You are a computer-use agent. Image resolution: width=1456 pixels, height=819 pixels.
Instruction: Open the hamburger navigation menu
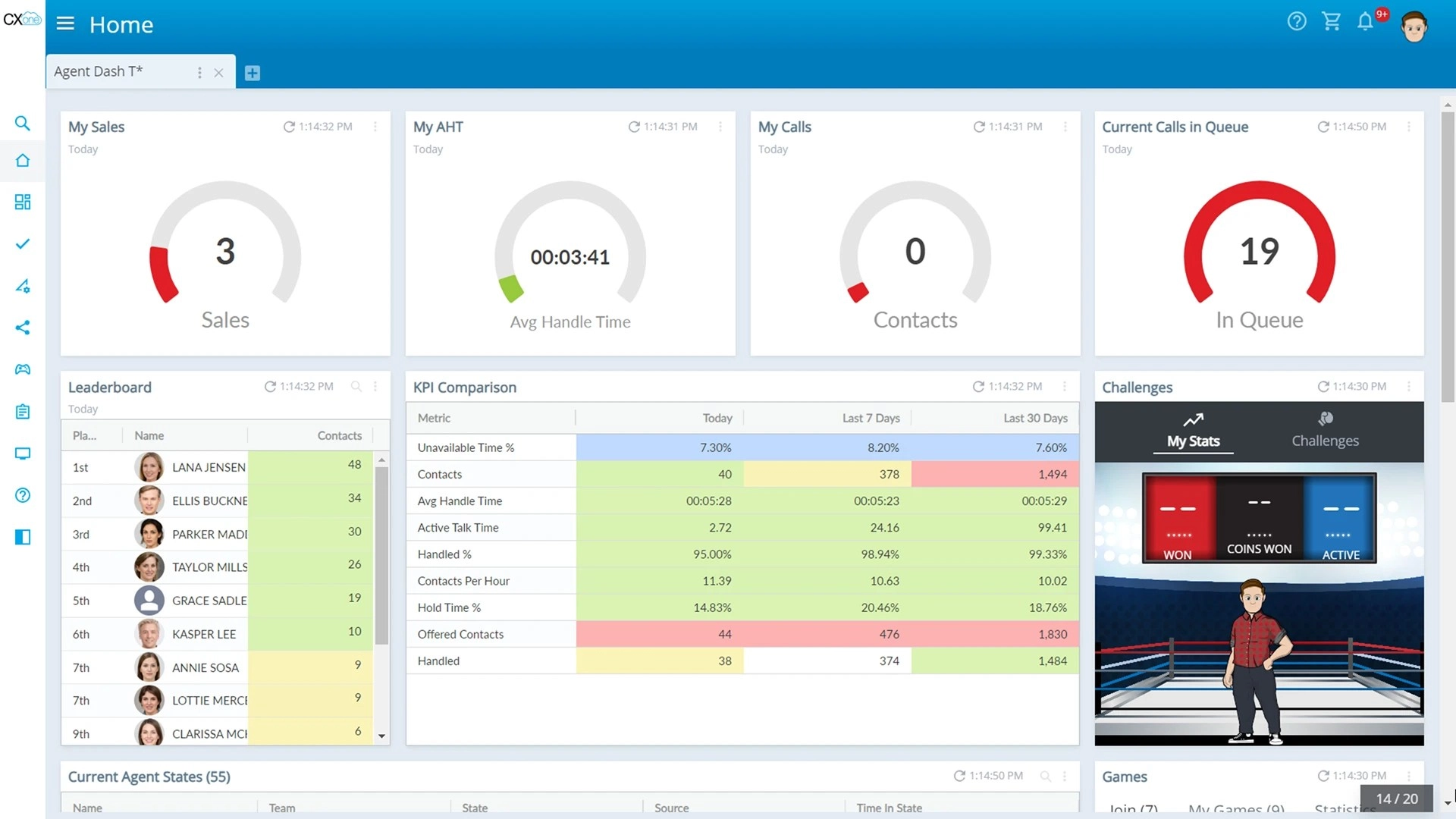pos(65,24)
